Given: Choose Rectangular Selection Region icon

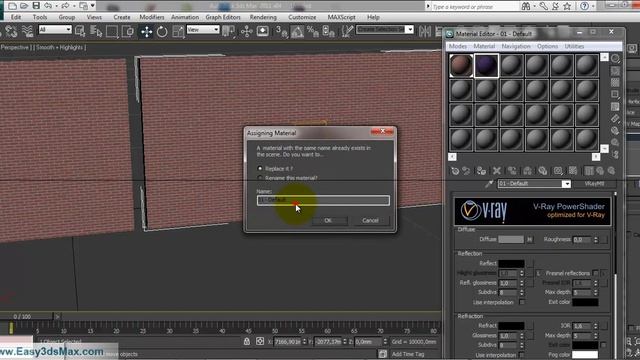Looking at the screenshot, I should click(x=111, y=31).
